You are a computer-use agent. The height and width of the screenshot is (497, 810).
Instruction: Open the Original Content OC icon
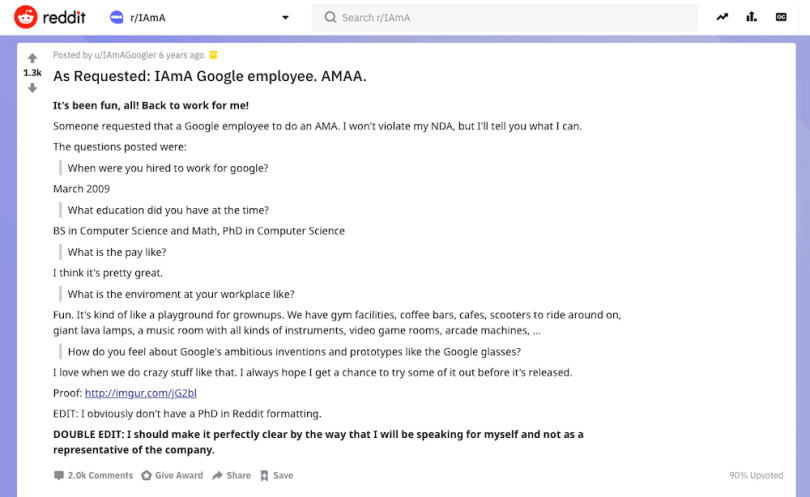click(x=781, y=17)
